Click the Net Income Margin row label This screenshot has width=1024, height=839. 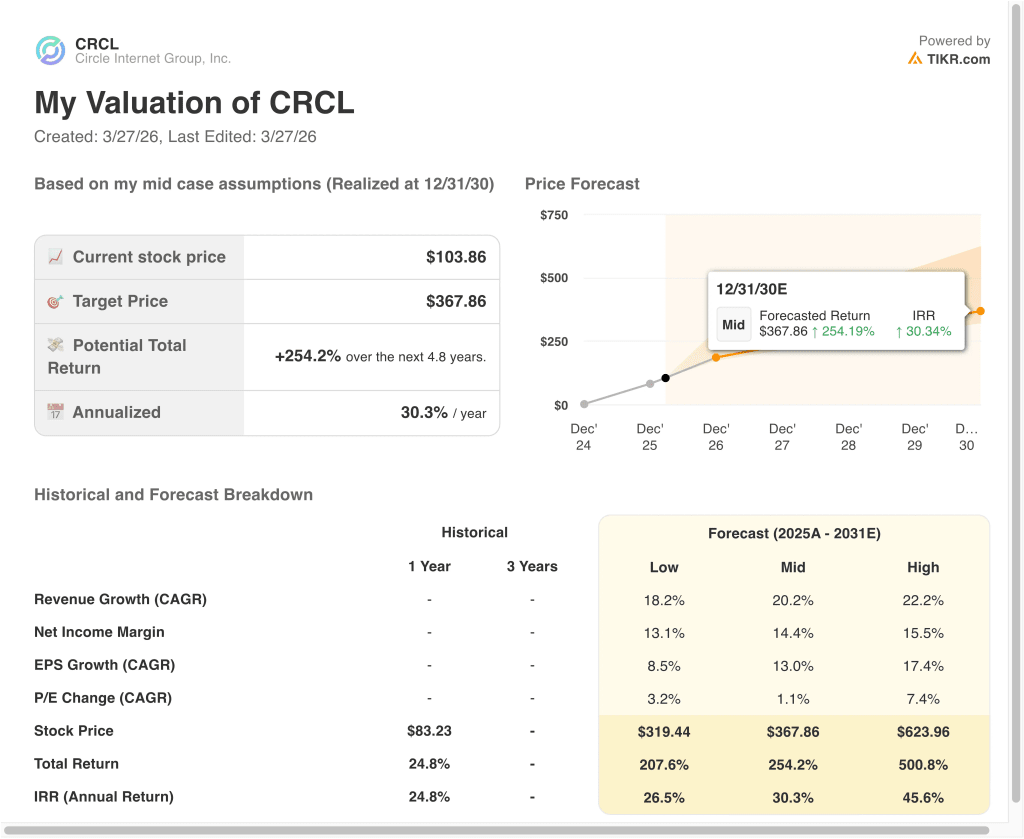click(99, 632)
